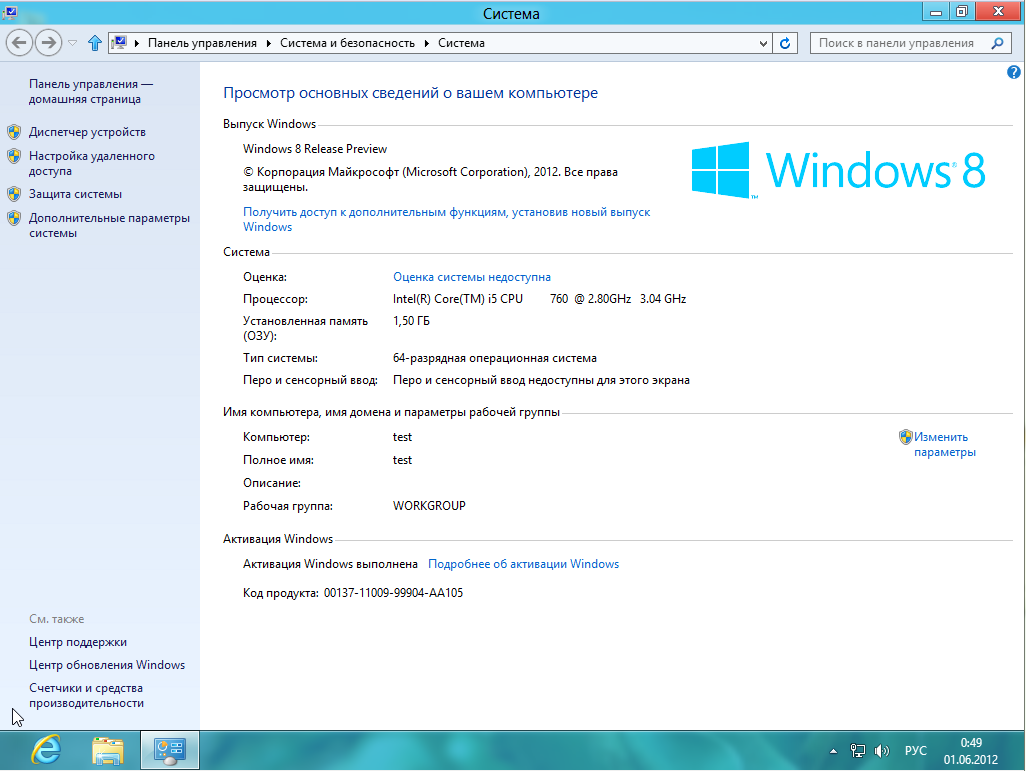Click Изменить параметры link
Image resolution: width=1026 pixels, height=771 pixels.
click(x=944, y=444)
